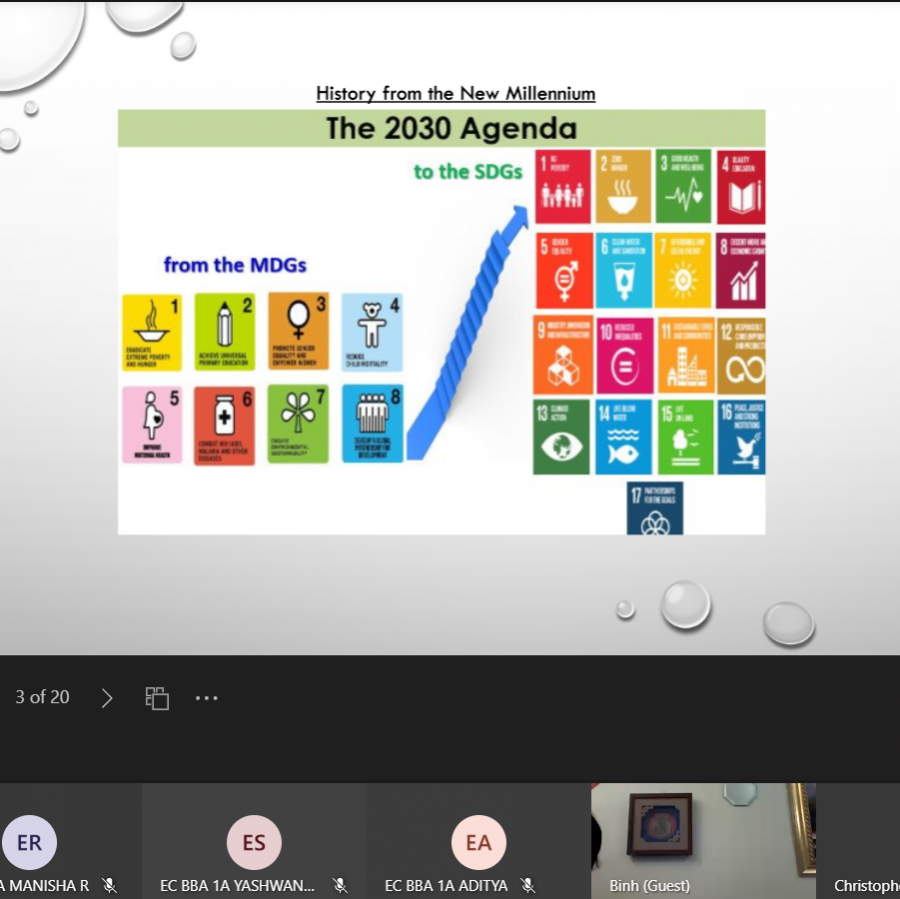Click the slide layout view icon

157,698
